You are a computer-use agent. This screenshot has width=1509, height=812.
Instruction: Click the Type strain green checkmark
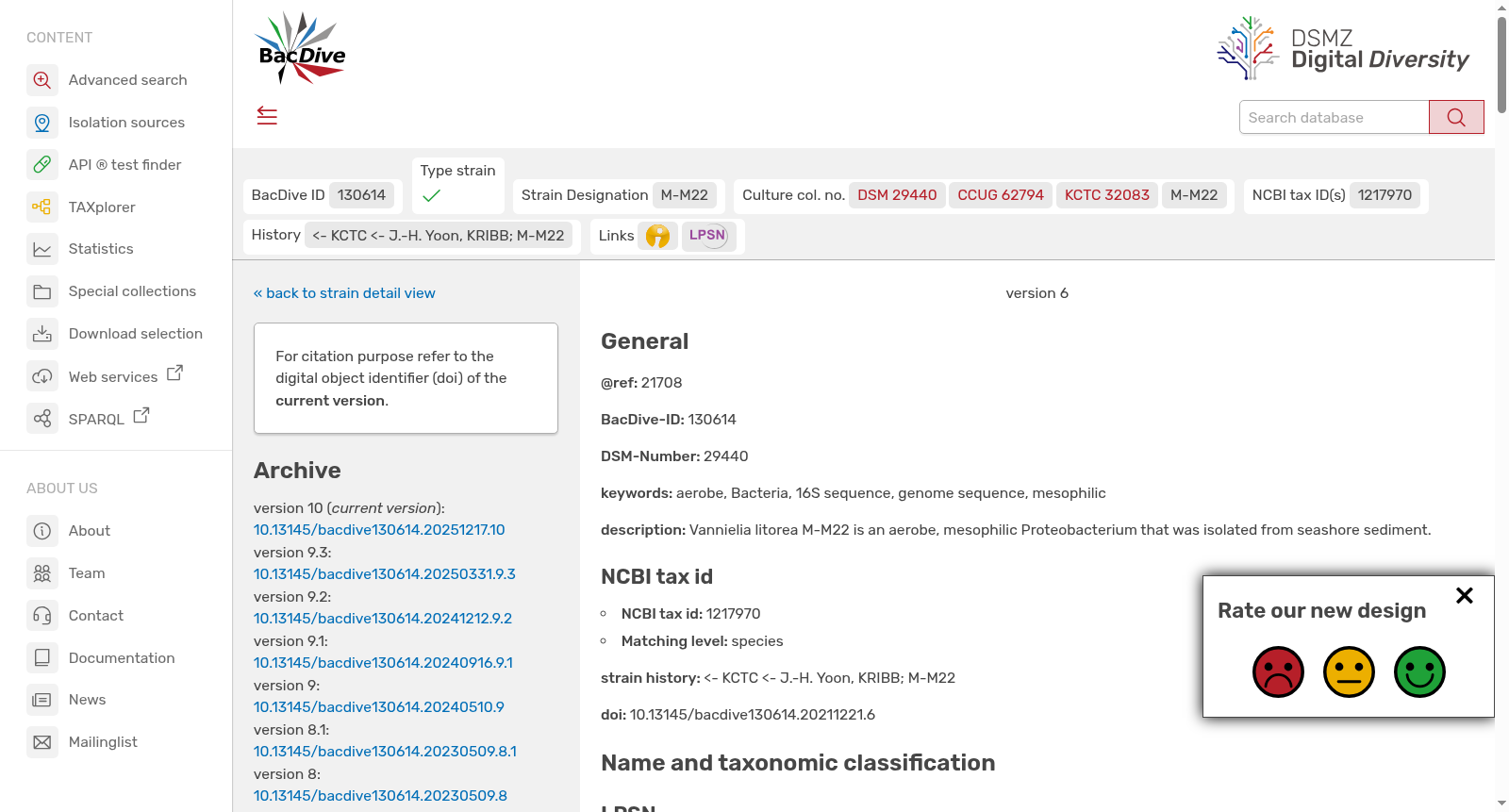pyautogui.click(x=432, y=196)
